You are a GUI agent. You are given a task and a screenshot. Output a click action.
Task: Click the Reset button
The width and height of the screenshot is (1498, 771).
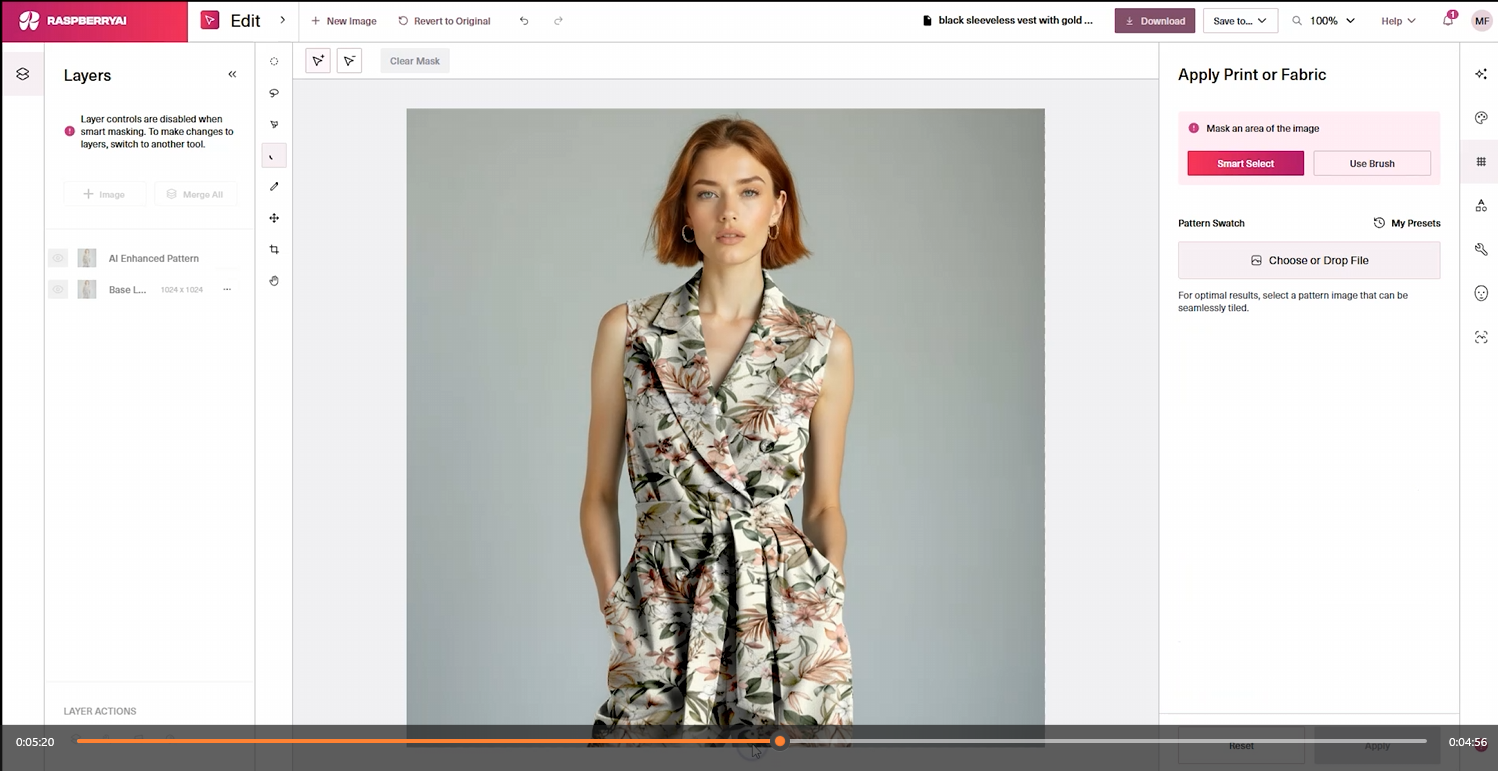pyautogui.click(x=1241, y=746)
